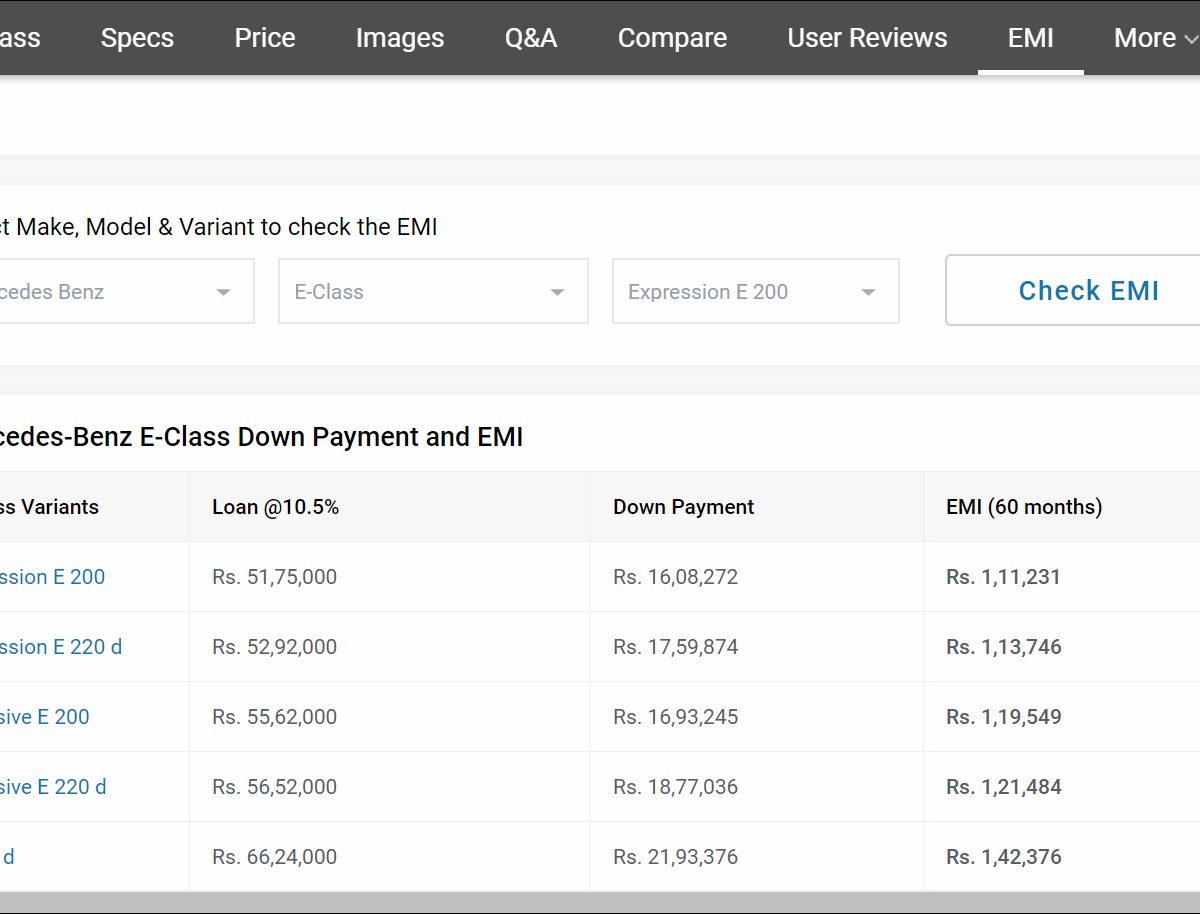The height and width of the screenshot is (914, 1200).
Task: Open the Compare tab
Action: (x=672, y=38)
